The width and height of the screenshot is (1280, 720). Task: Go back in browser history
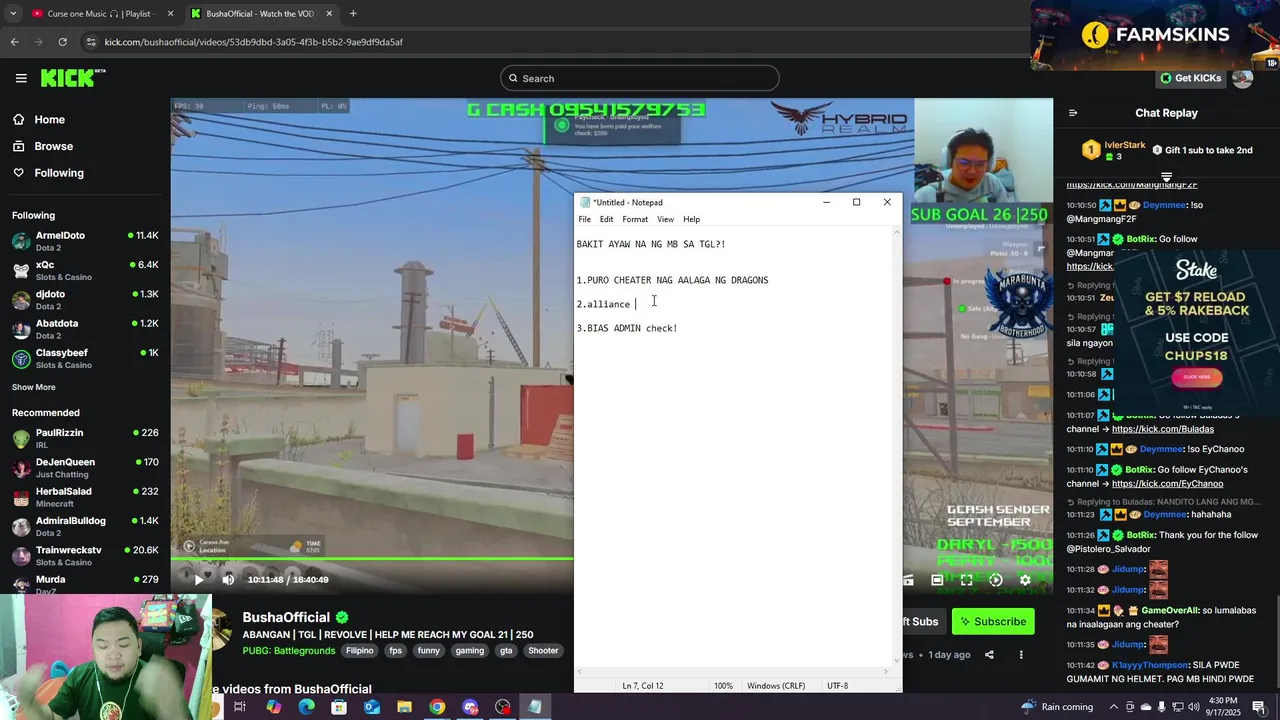14,42
